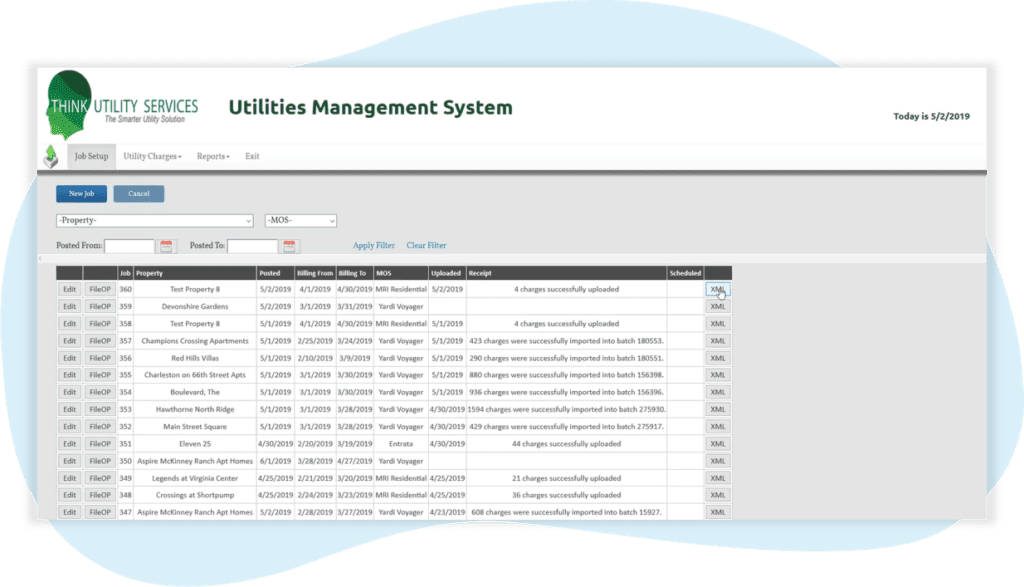Open XML for job 357 Champions Crossing
Image resolution: width=1024 pixels, height=587 pixels.
point(717,341)
